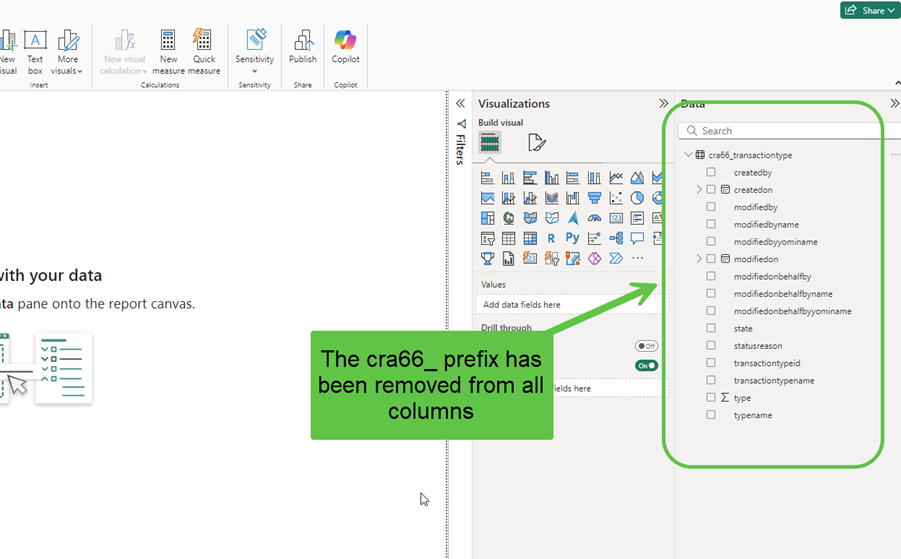Check the createdby field checkbox
The image size is (901, 559).
(711, 172)
